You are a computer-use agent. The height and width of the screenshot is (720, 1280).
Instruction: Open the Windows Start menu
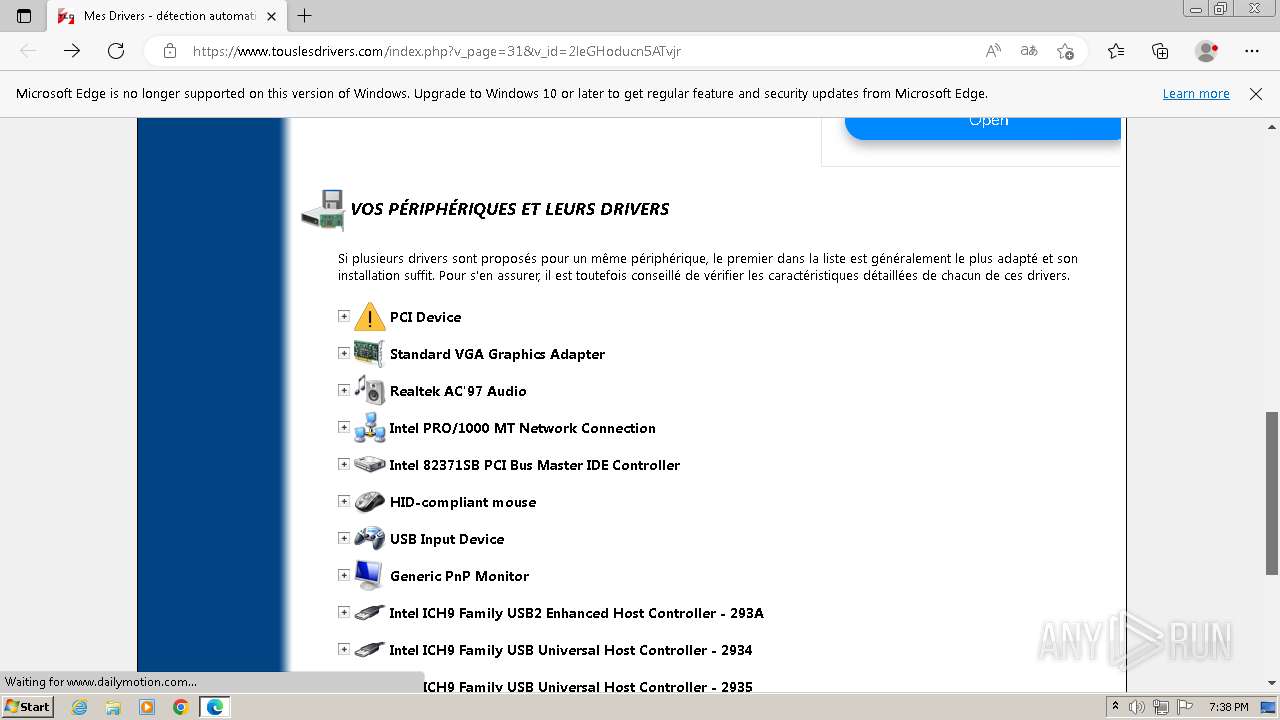pos(28,707)
